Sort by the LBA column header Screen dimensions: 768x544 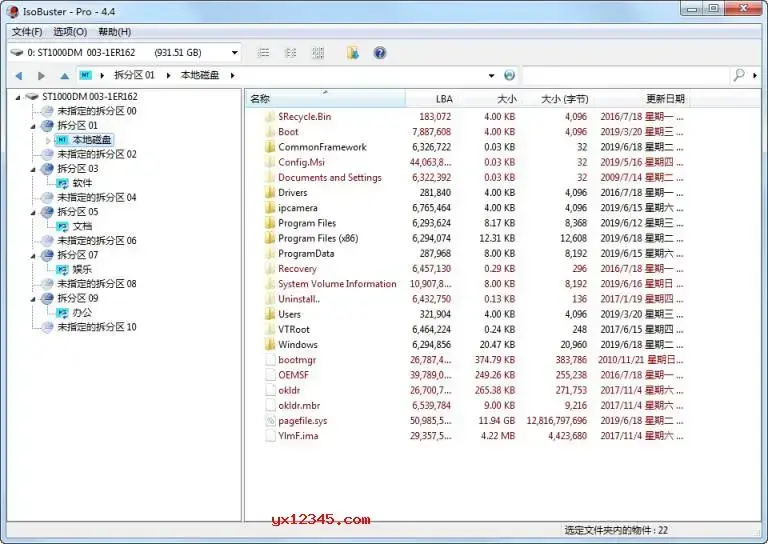(430, 99)
